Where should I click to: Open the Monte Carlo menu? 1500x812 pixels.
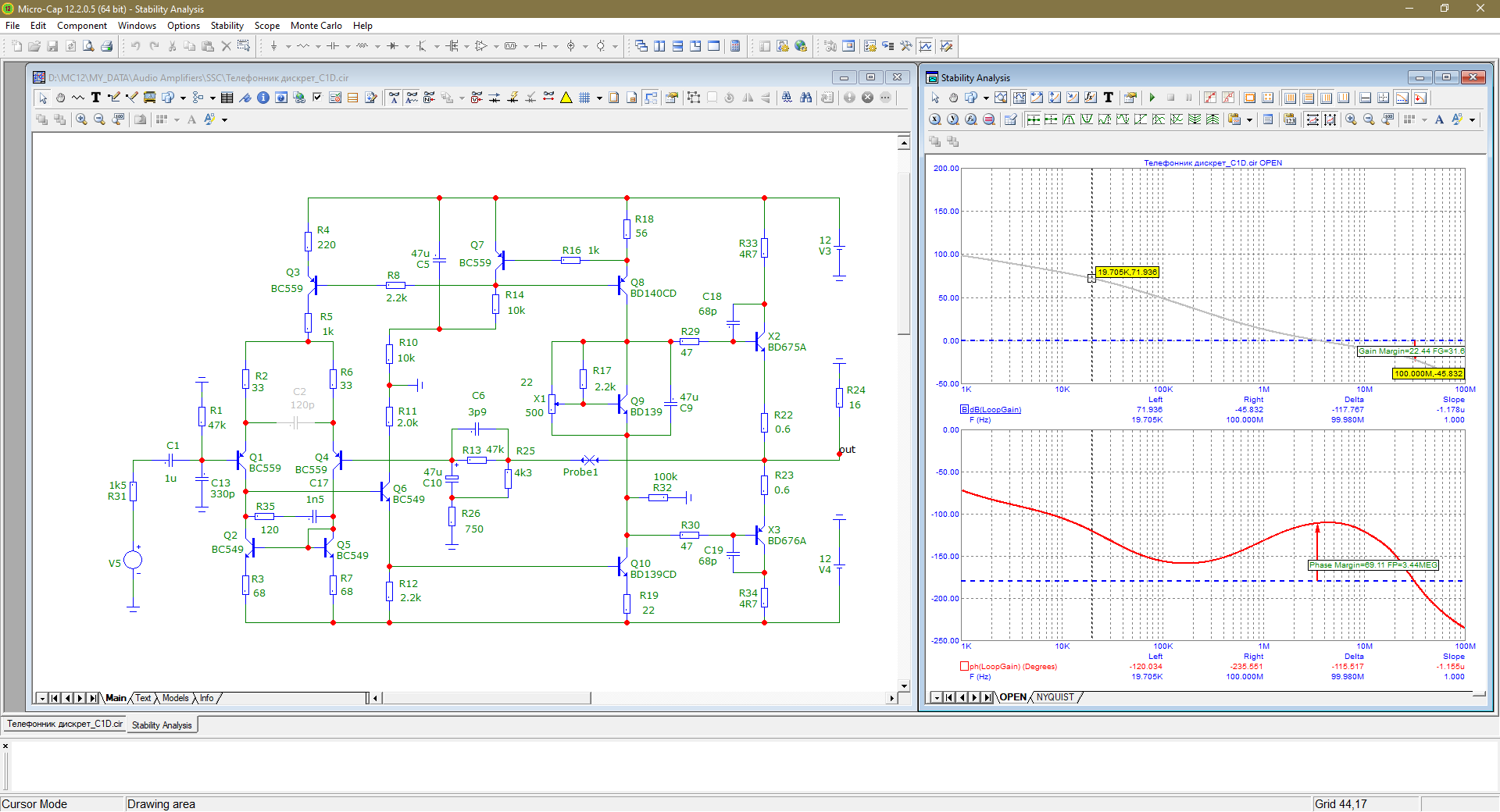click(316, 26)
